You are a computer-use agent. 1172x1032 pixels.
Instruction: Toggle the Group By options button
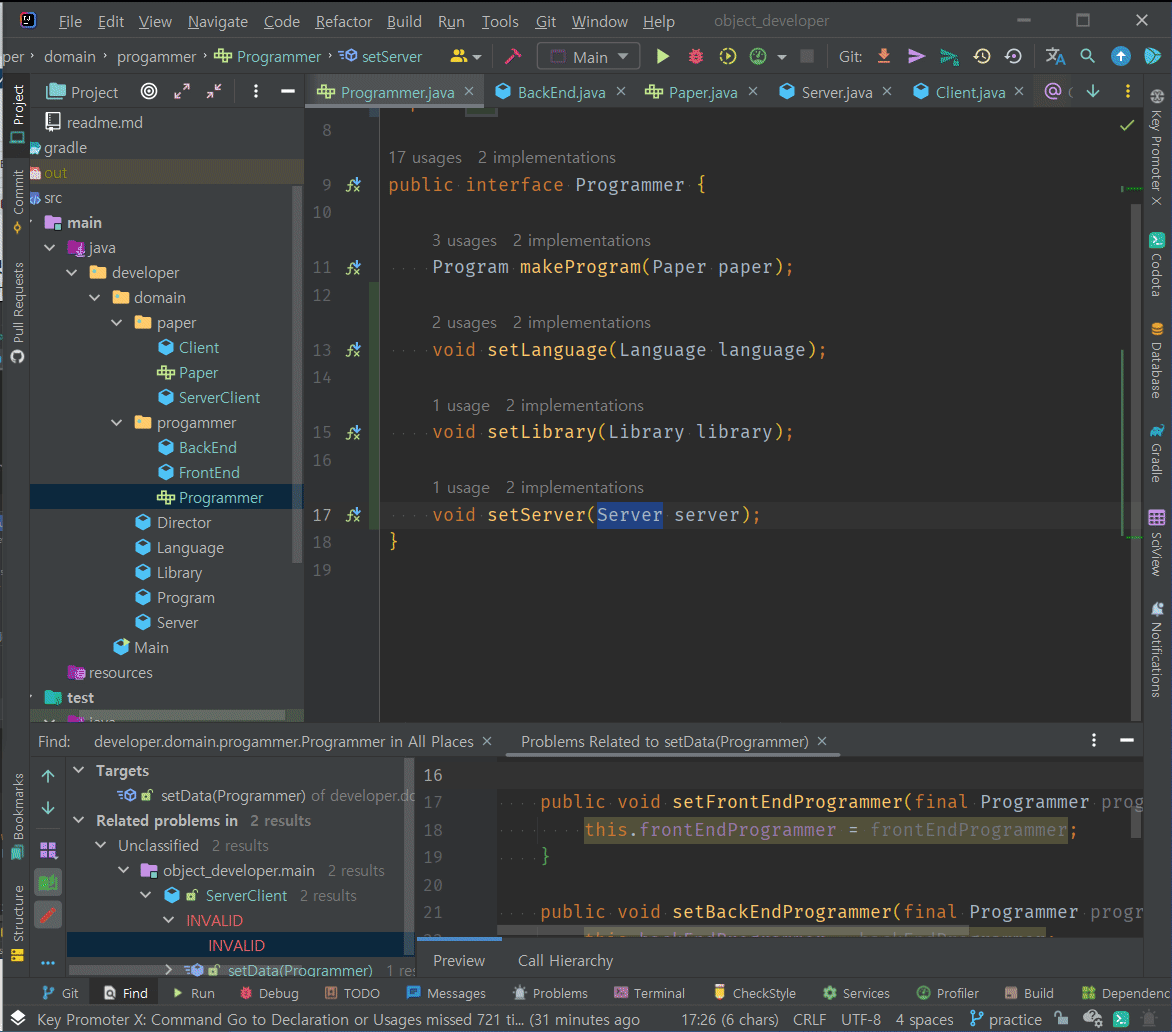click(48, 850)
